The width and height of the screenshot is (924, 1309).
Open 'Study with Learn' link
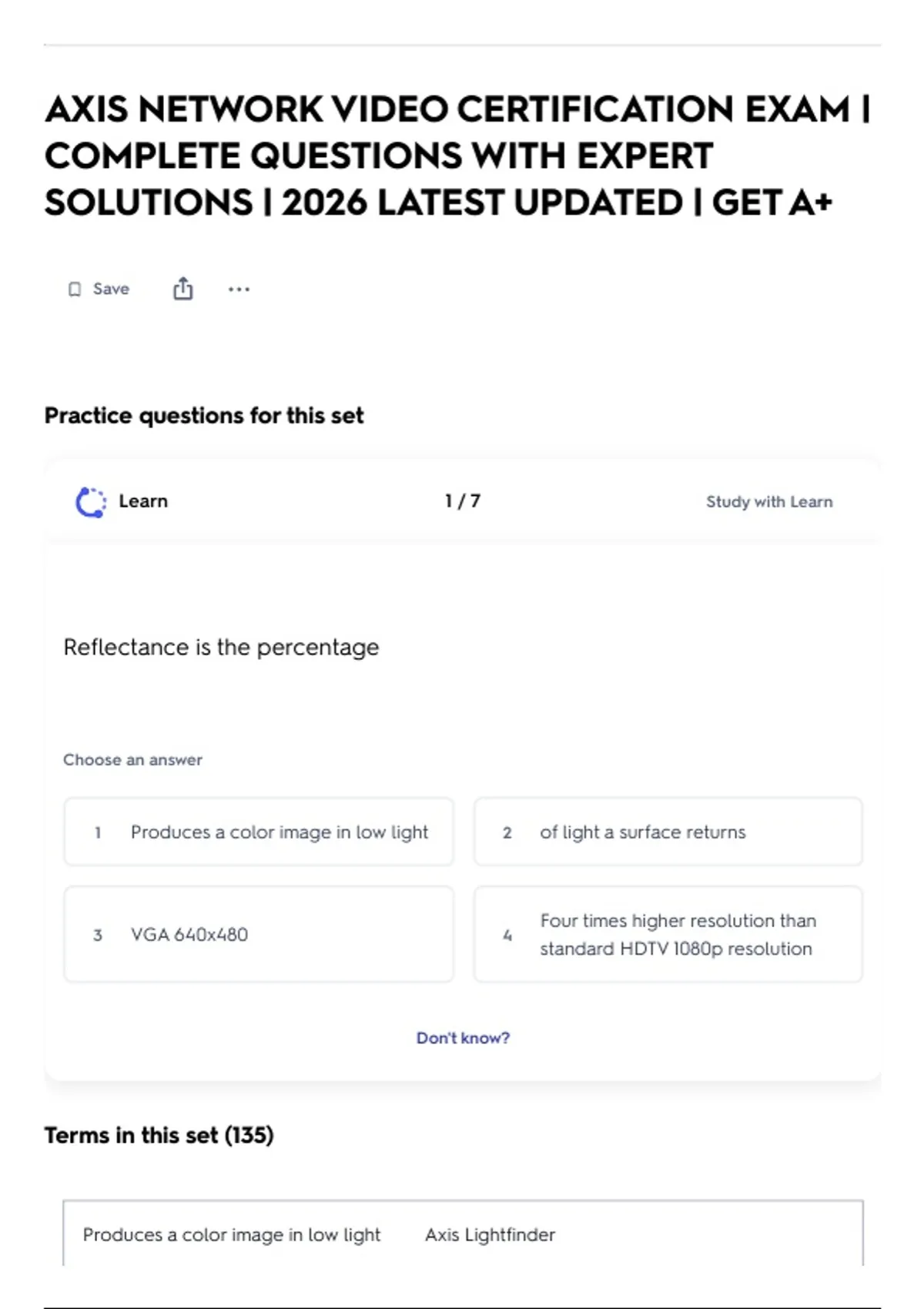pos(769,502)
